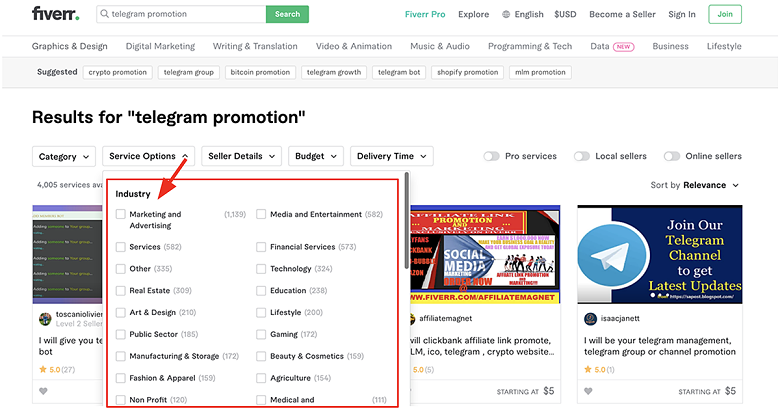This screenshot has width=780, height=410.
Task: Open Digital Marketing category
Action: pyautogui.click(x=160, y=46)
